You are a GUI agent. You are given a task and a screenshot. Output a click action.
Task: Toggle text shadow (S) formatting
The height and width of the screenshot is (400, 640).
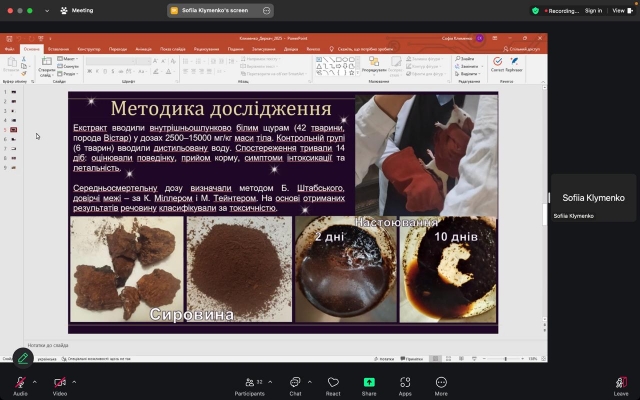113,71
